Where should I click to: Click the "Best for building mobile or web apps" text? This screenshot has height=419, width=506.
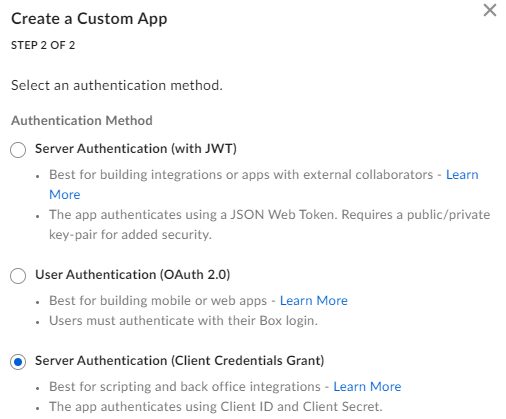(158, 301)
